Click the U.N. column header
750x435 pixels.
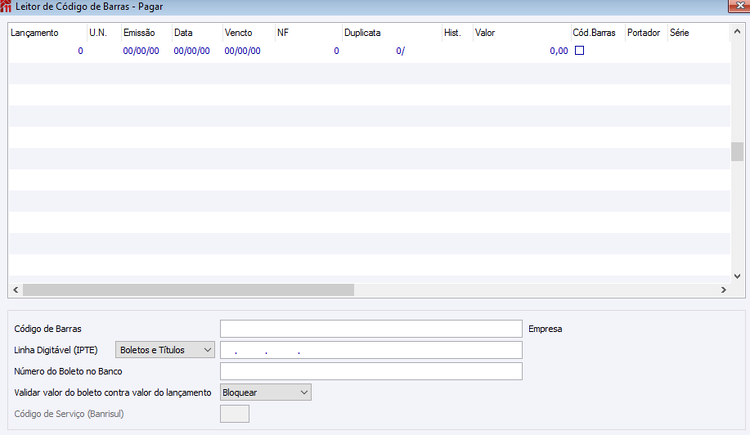tap(104, 33)
